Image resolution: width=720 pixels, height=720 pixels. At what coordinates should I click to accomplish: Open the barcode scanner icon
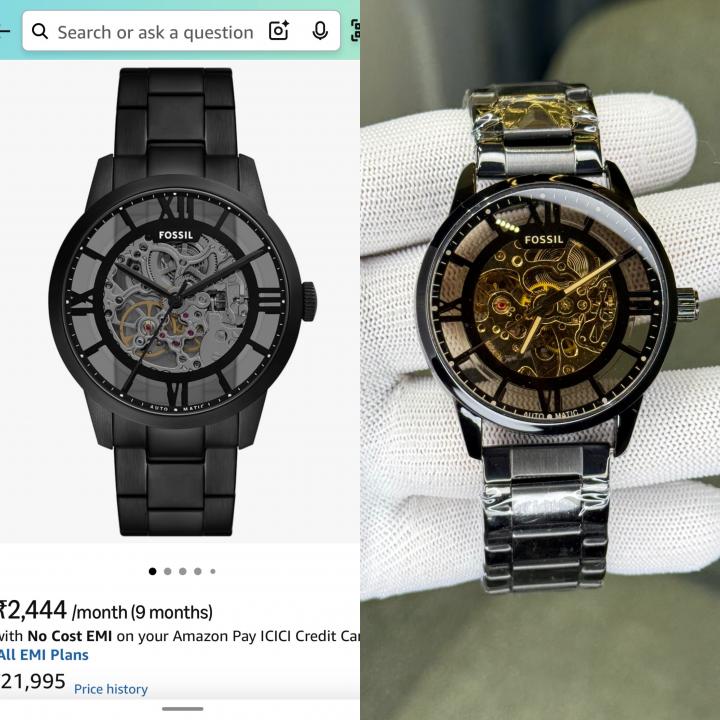click(355, 31)
